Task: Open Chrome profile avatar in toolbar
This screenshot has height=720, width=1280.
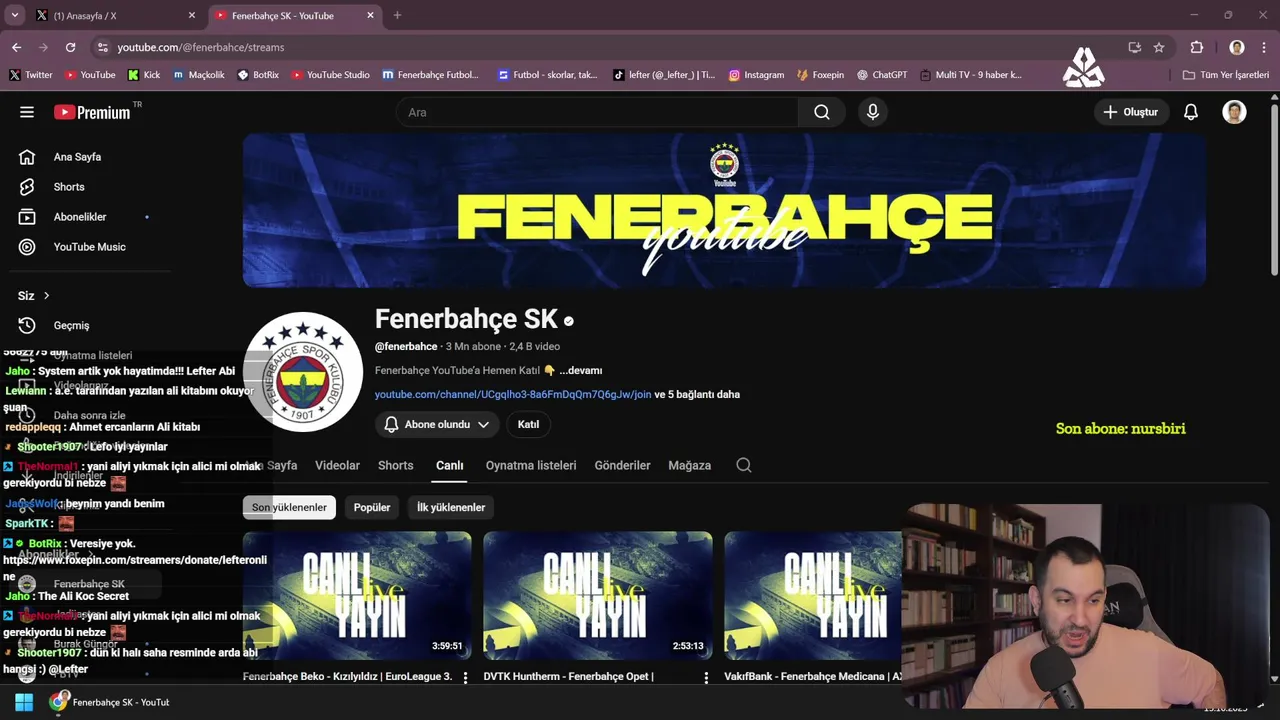Action: (x=1237, y=47)
